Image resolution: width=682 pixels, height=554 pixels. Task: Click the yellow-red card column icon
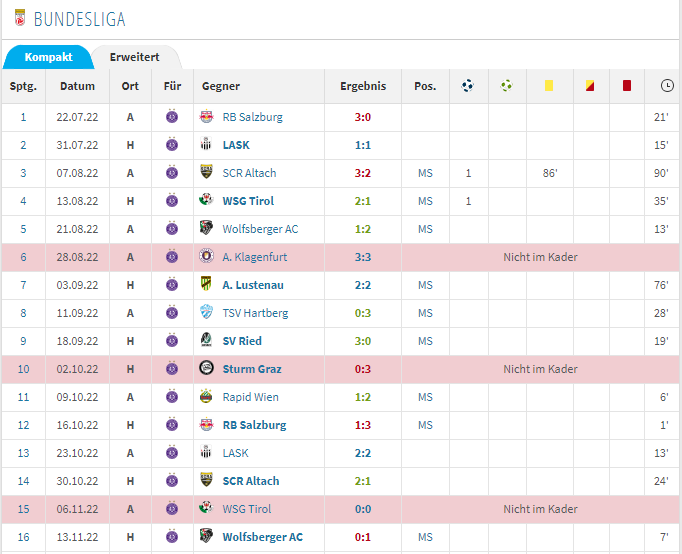click(588, 86)
